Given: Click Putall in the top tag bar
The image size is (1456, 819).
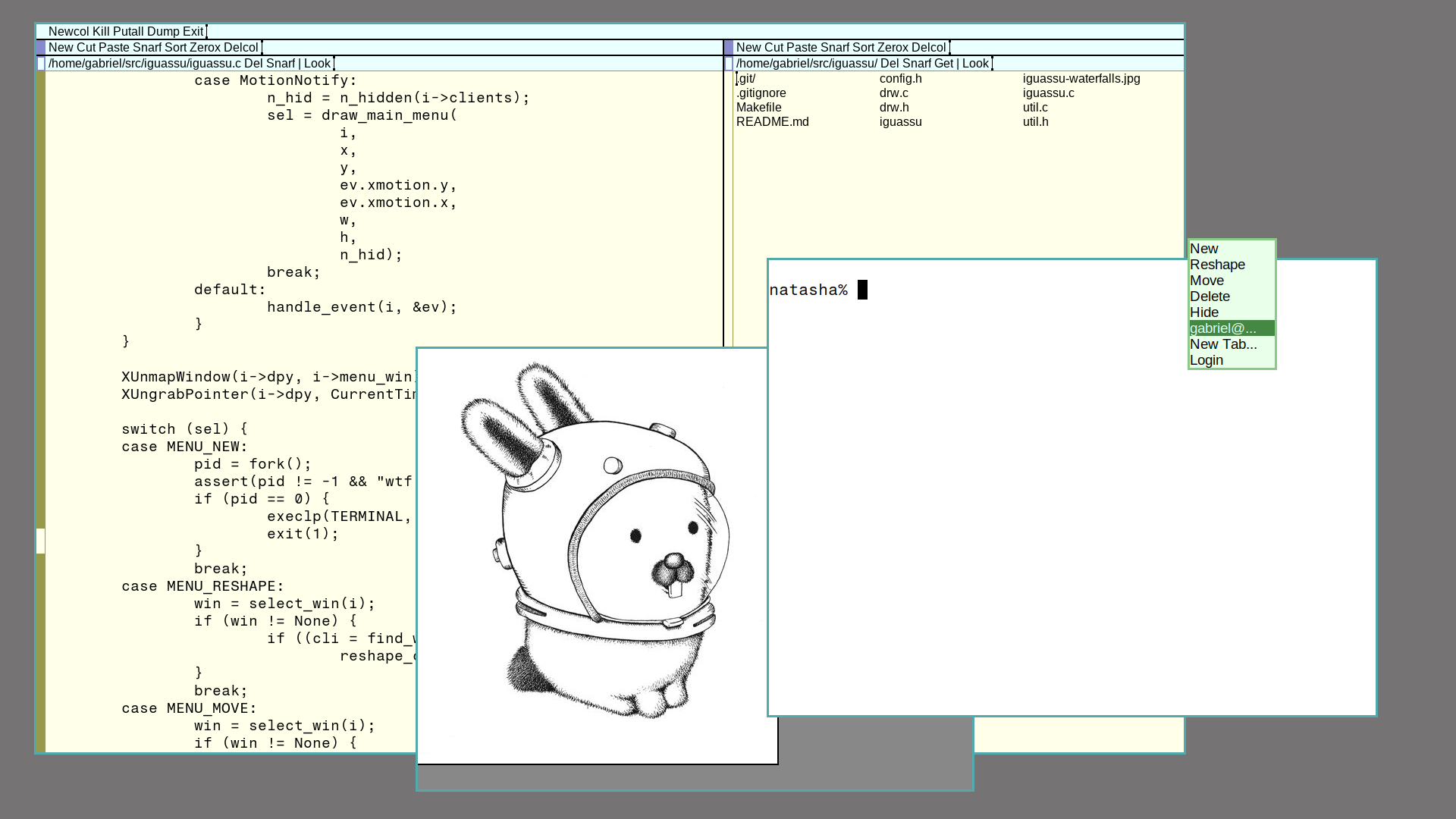Looking at the screenshot, I should click(x=128, y=32).
